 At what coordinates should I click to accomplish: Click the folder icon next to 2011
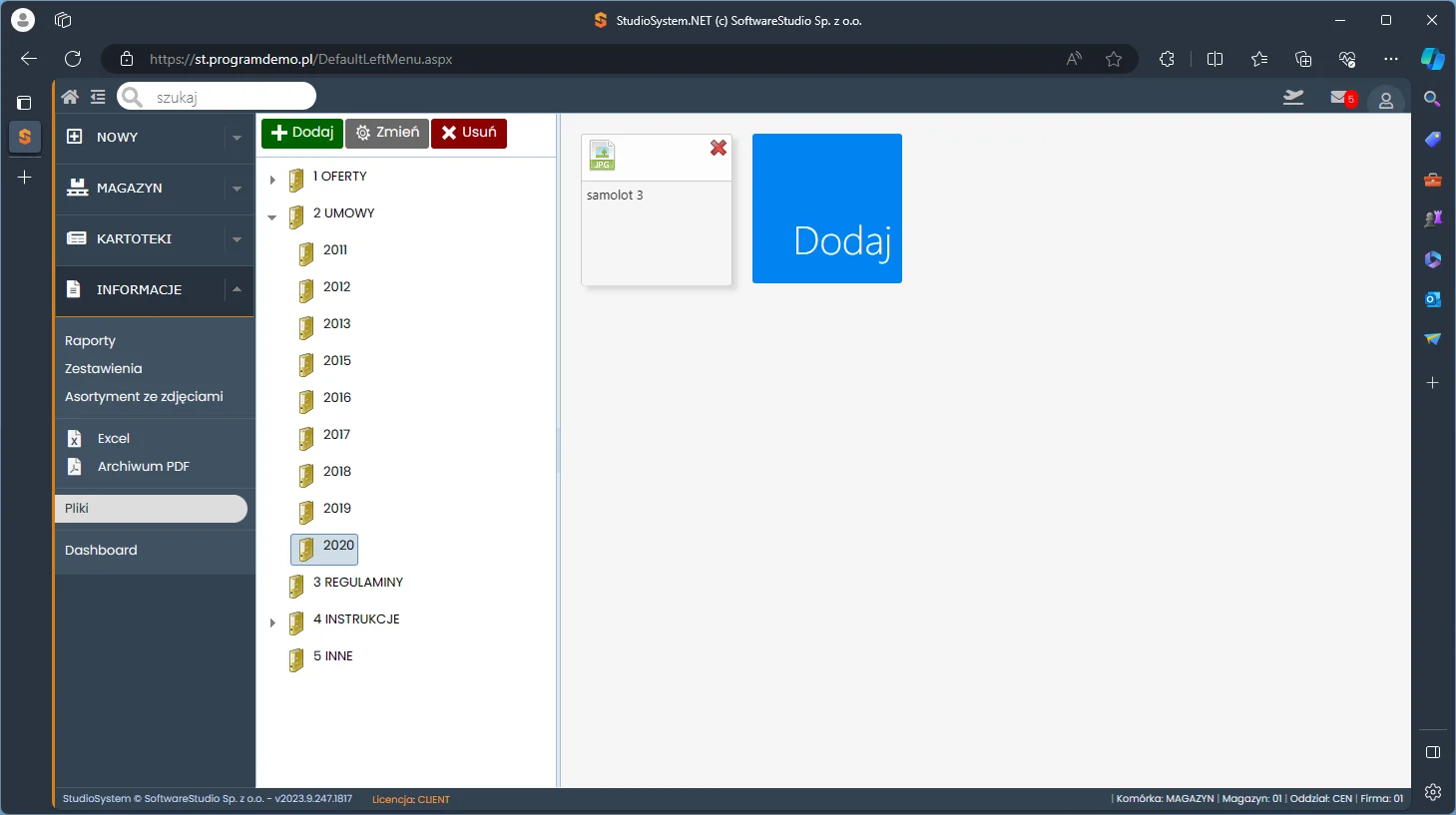(306, 253)
